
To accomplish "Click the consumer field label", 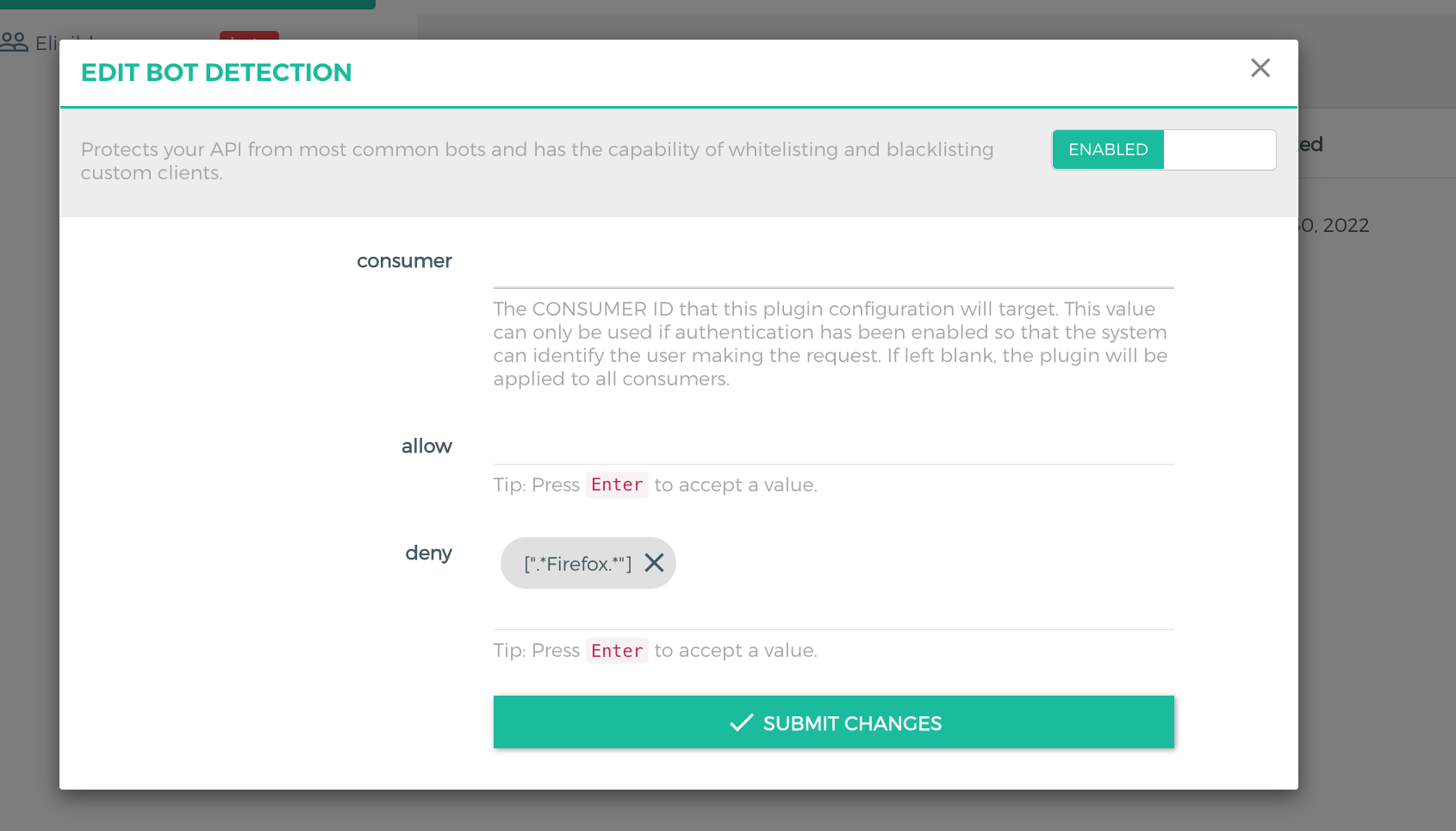I will click(404, 261).
